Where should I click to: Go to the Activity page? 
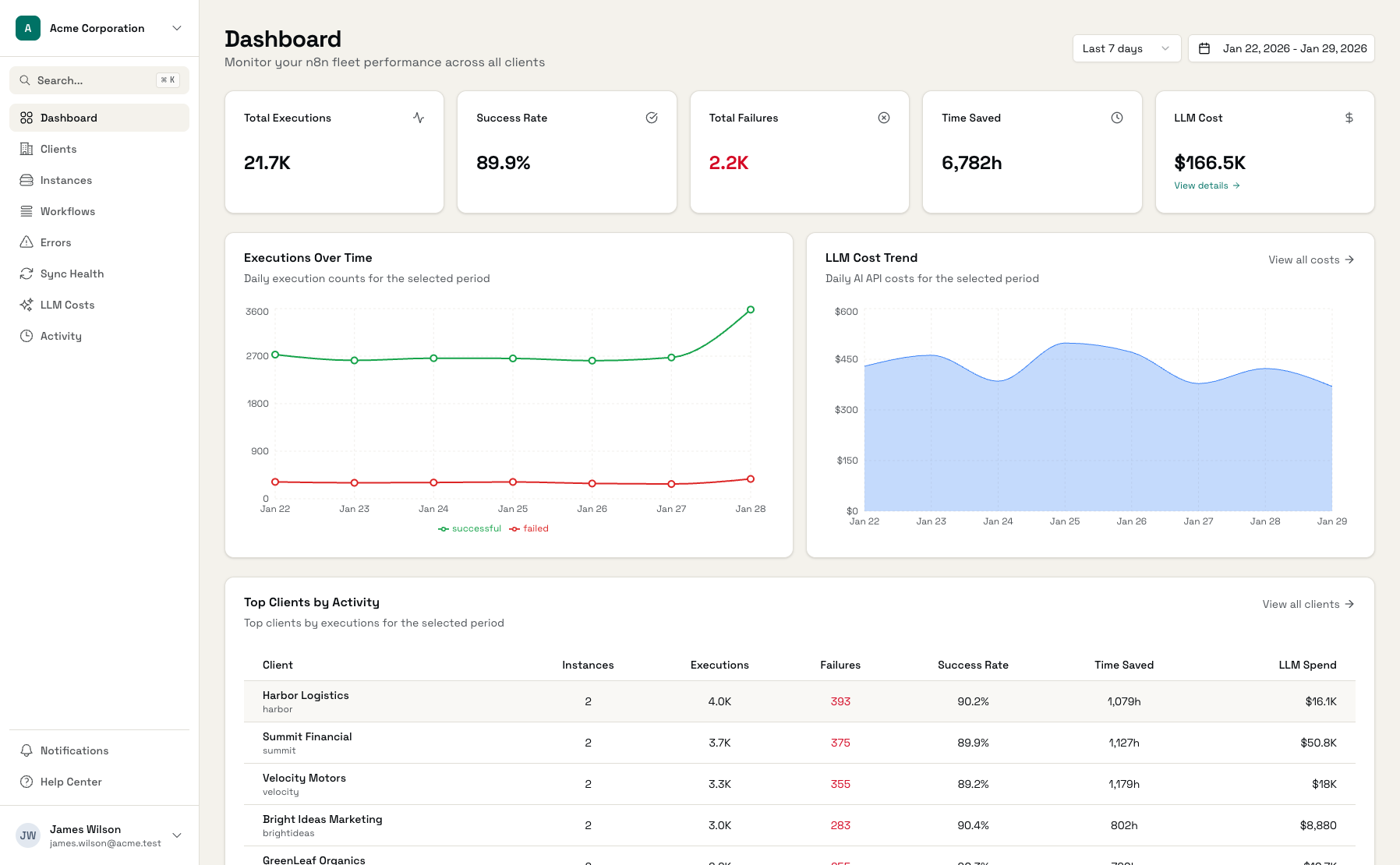61,336
